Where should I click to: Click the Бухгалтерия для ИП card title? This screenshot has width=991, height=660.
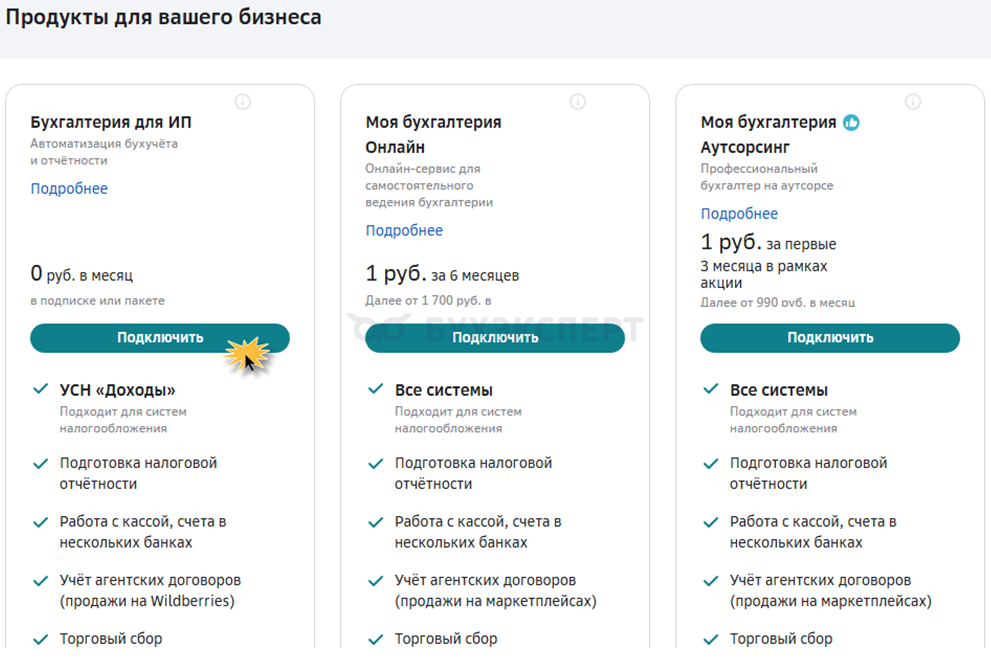pyautogui.click(x=111, y=123)
